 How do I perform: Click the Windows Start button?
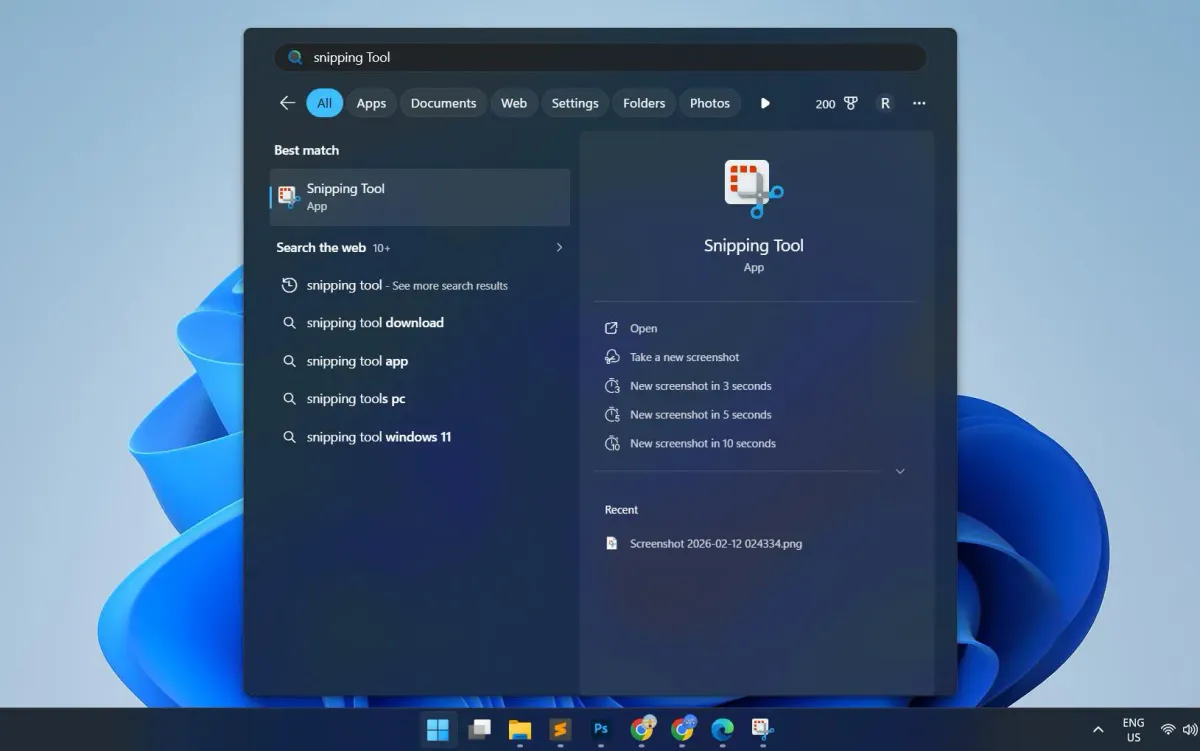pos(438,730)
